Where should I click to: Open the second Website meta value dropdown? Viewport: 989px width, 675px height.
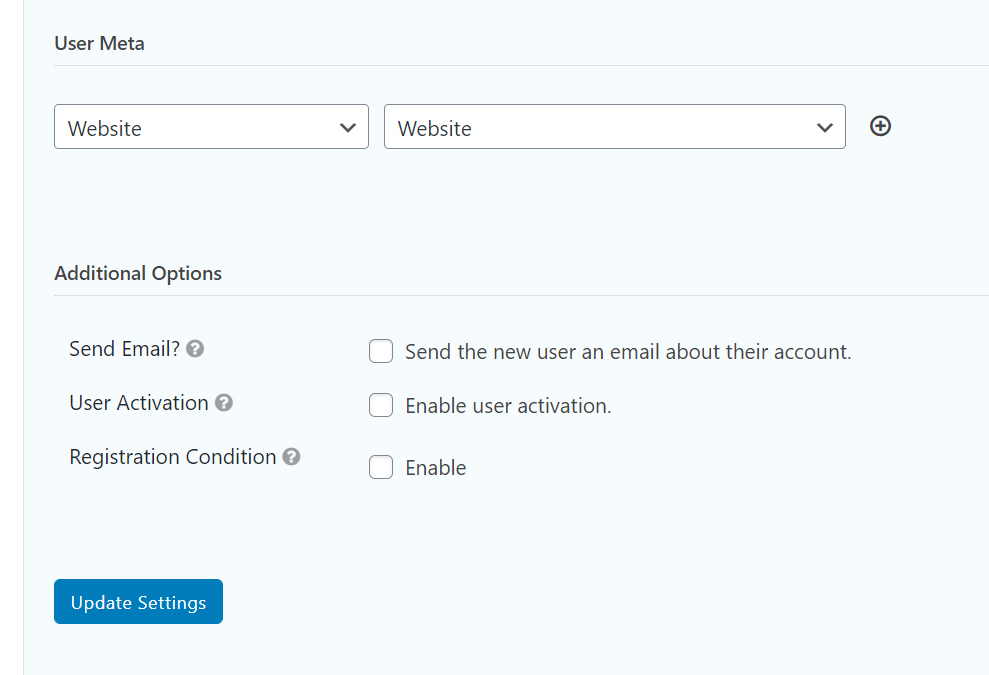[x=615, y=127]
